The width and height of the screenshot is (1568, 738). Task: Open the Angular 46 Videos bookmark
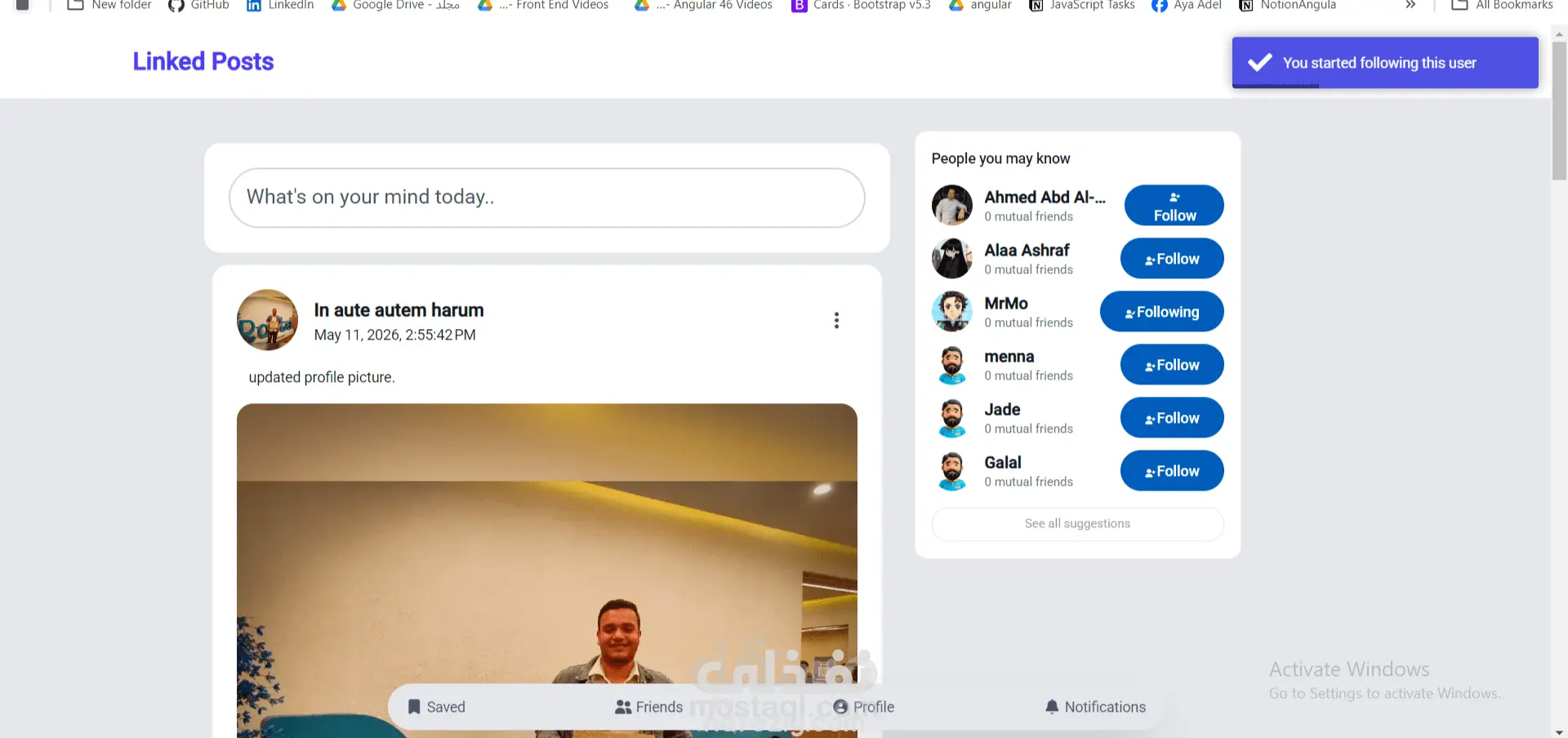[x=703, y=5]
